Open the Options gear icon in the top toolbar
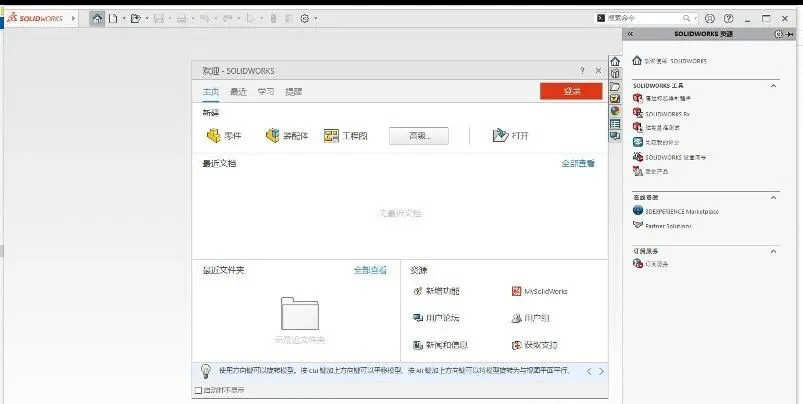803x404 pixels. tap(305, 18)
